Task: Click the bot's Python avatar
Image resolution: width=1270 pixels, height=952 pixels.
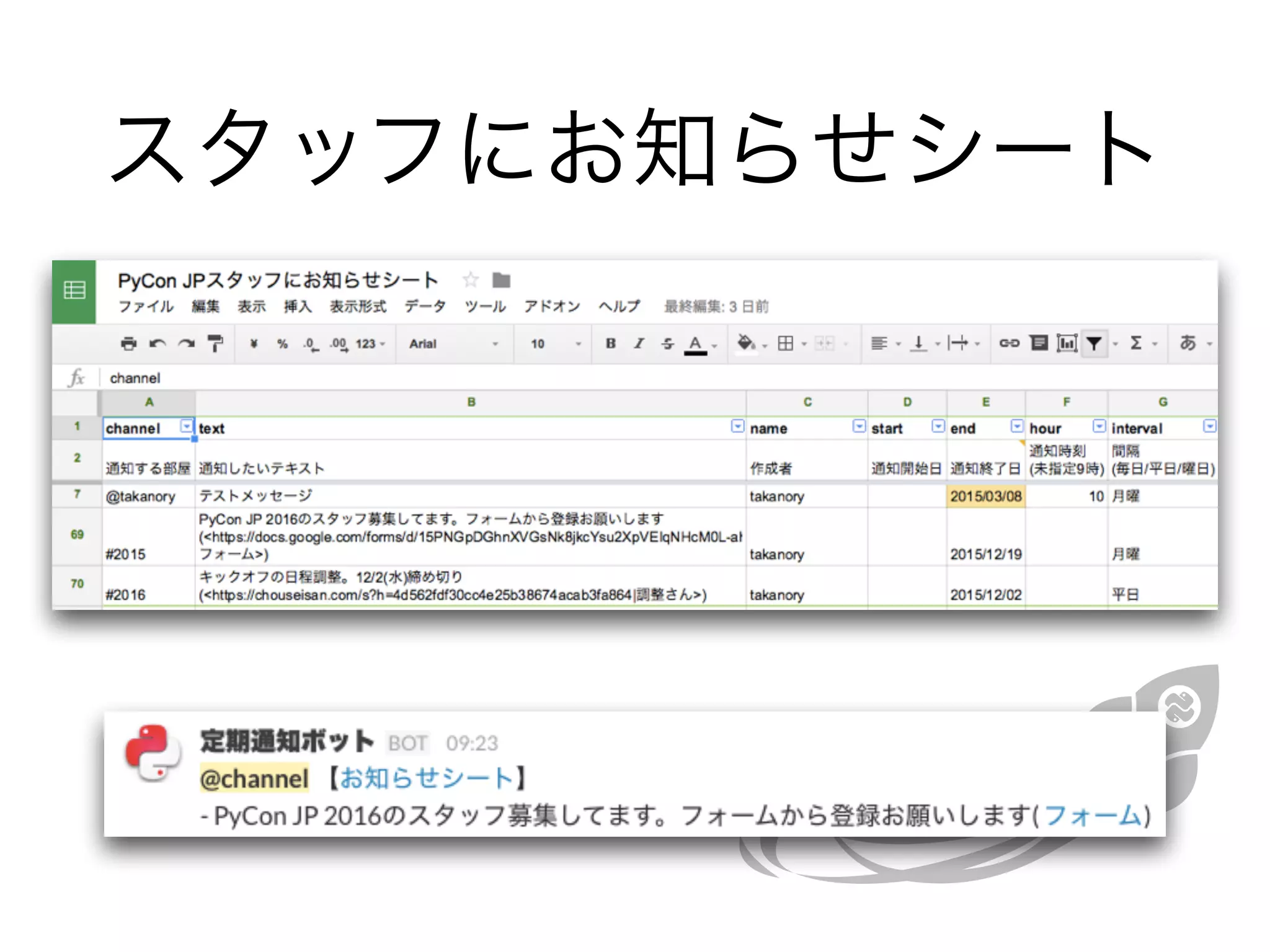Action: pyautogui.click(x=153, y=754)
